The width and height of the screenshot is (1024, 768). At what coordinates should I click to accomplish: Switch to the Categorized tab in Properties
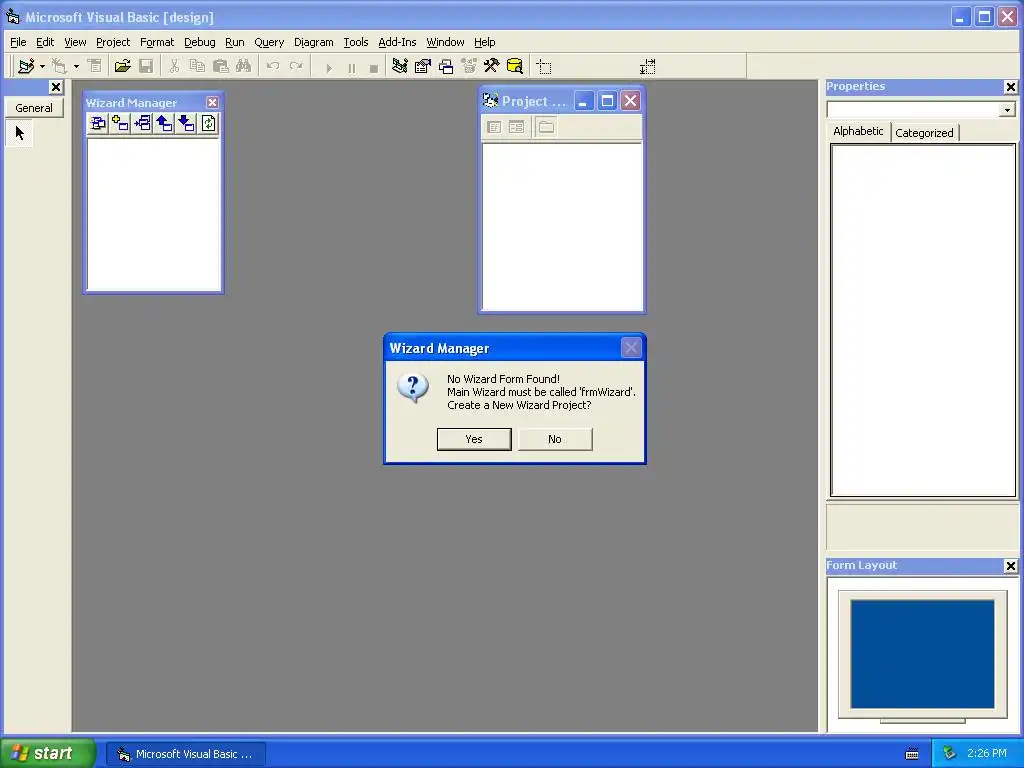tap(924, 133)
